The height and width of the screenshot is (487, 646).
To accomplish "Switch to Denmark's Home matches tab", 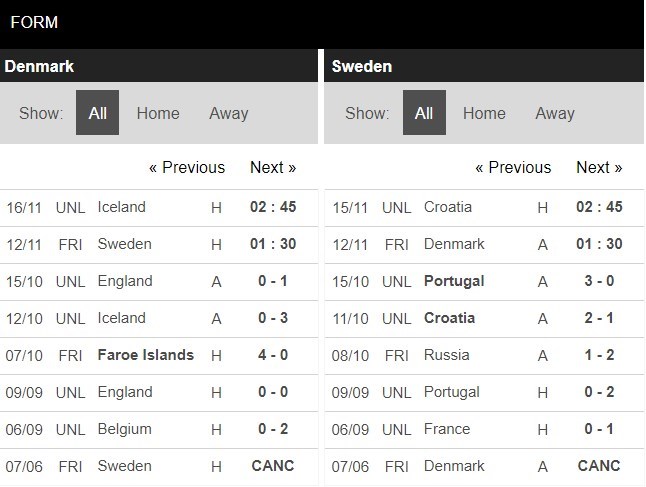I will [x=158, y=113].
